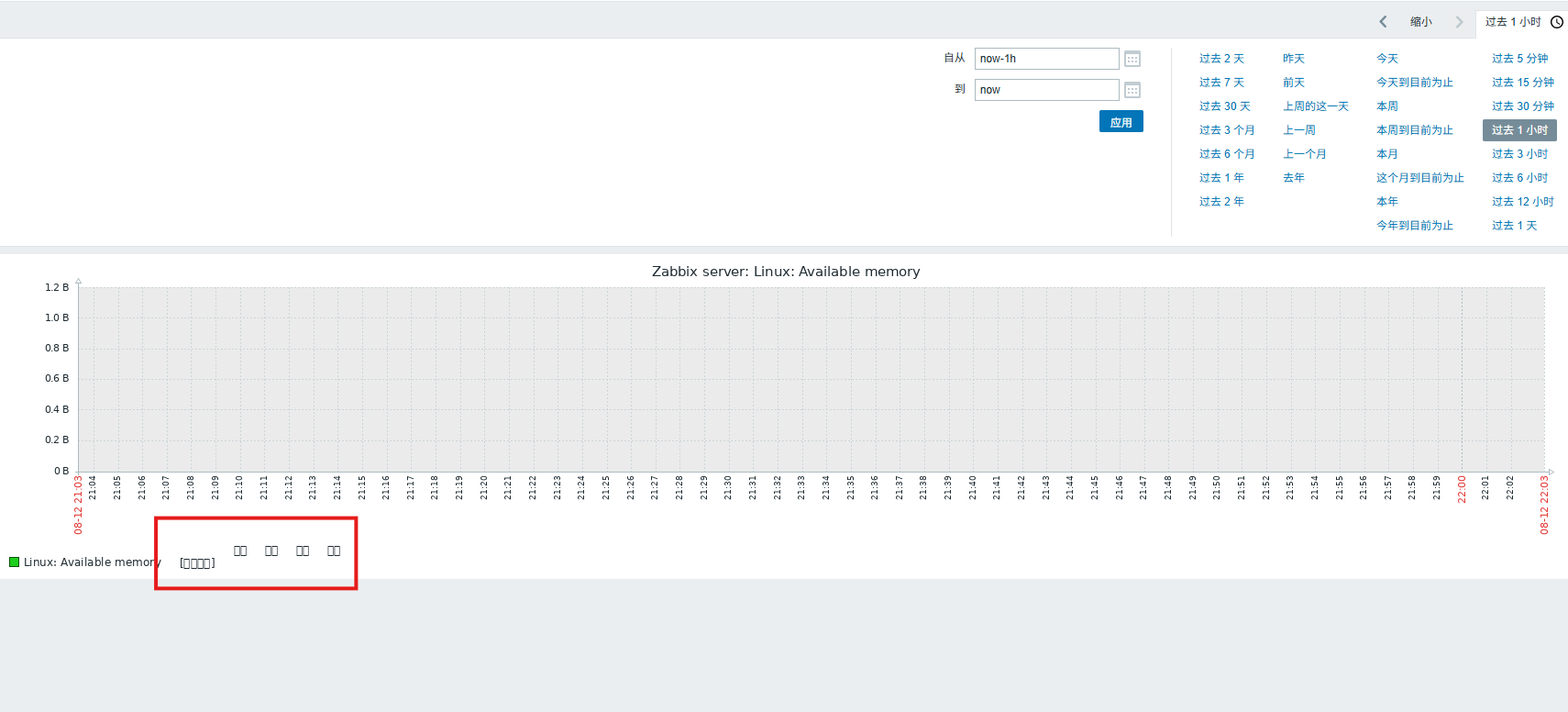1568x712 pixels.
Task: Select 过去 2 年 time range
Action: point(1221,202)
